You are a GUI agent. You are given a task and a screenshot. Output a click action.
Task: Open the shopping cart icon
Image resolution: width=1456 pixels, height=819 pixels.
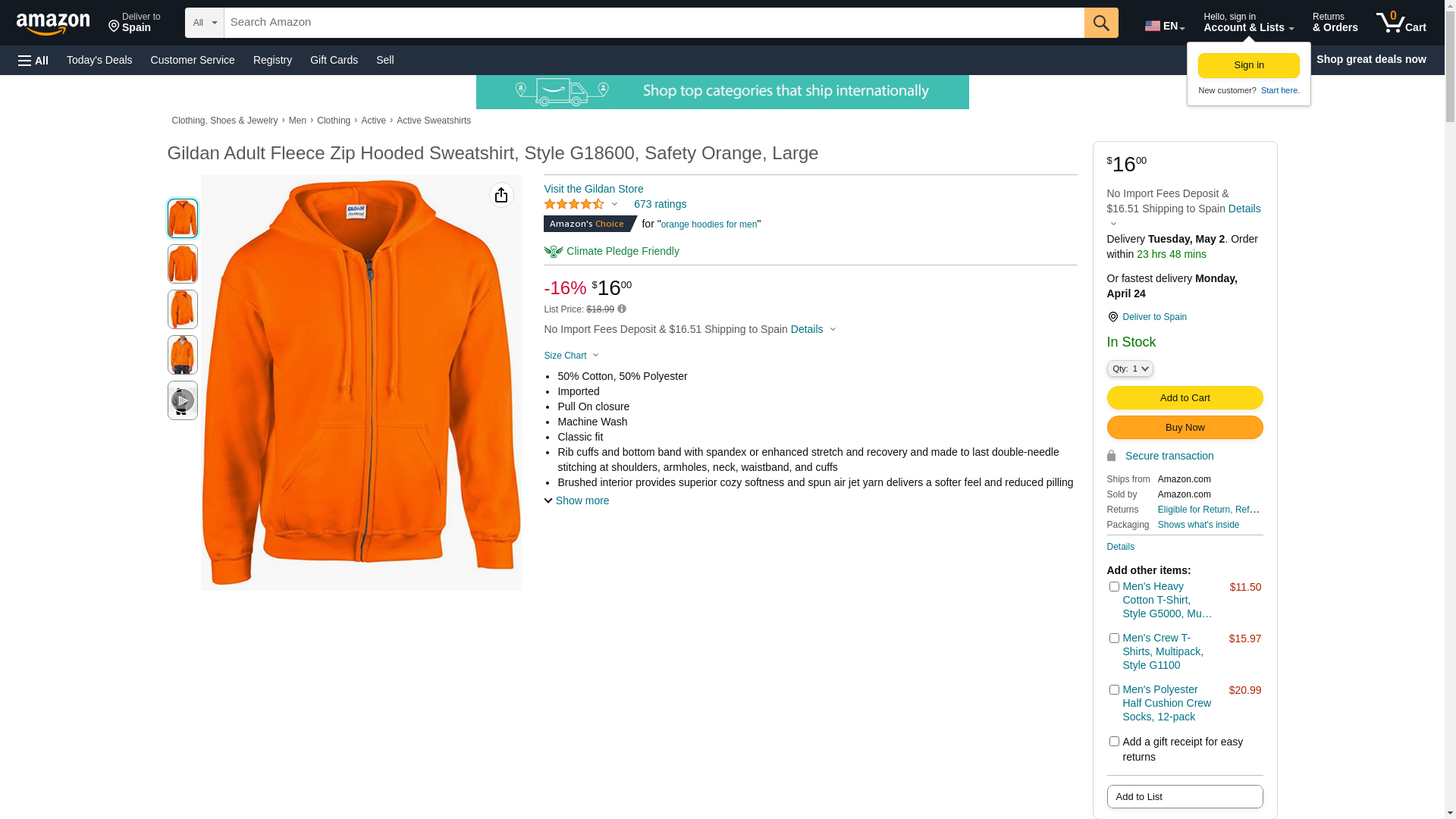click(x=1400, y=23)
